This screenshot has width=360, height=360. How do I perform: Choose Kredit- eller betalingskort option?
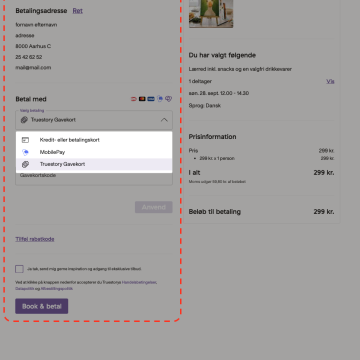pos(94,140)
